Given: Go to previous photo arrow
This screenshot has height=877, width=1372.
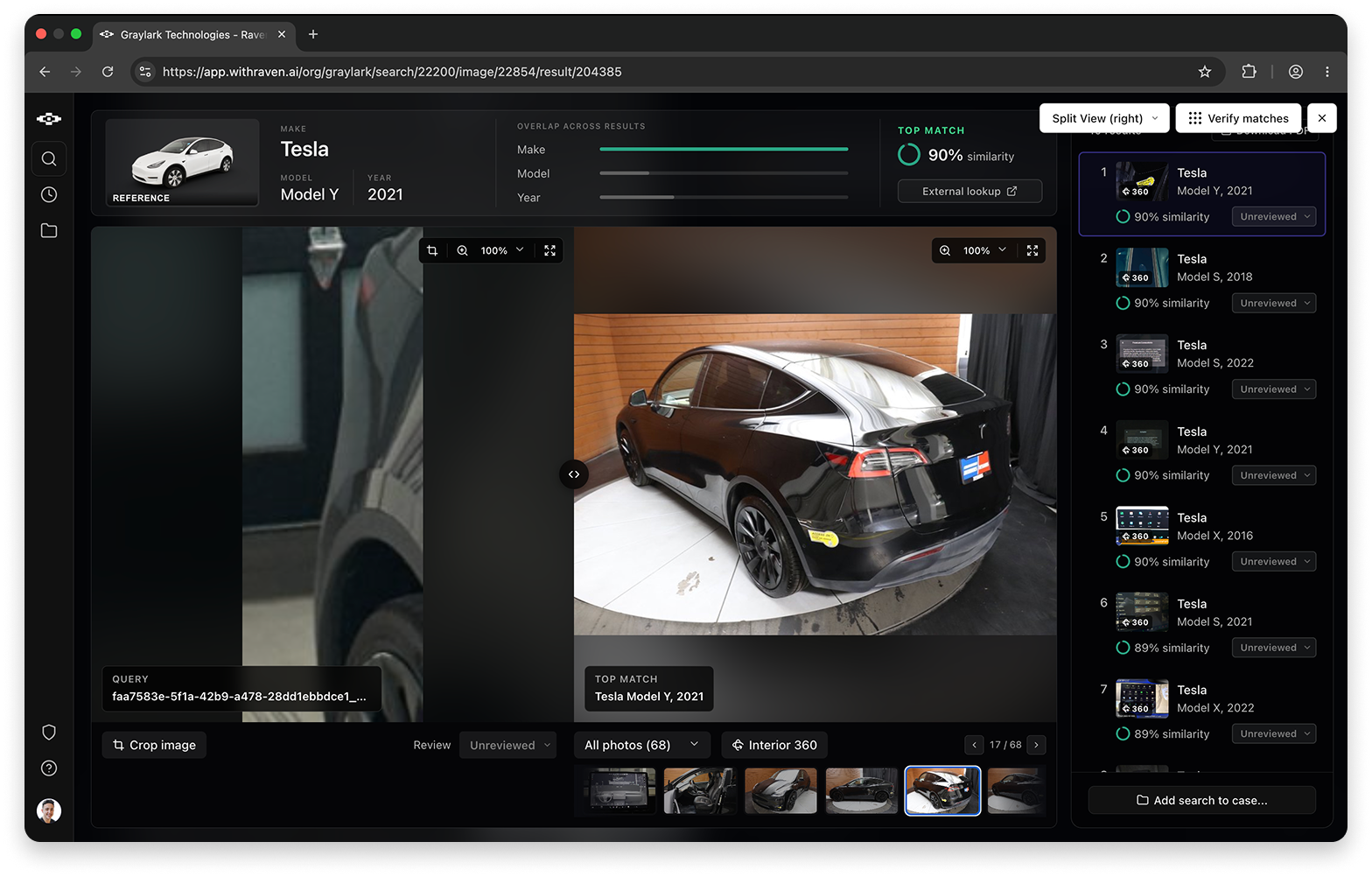Looking at the screenshot, I should tap(974, 745).
